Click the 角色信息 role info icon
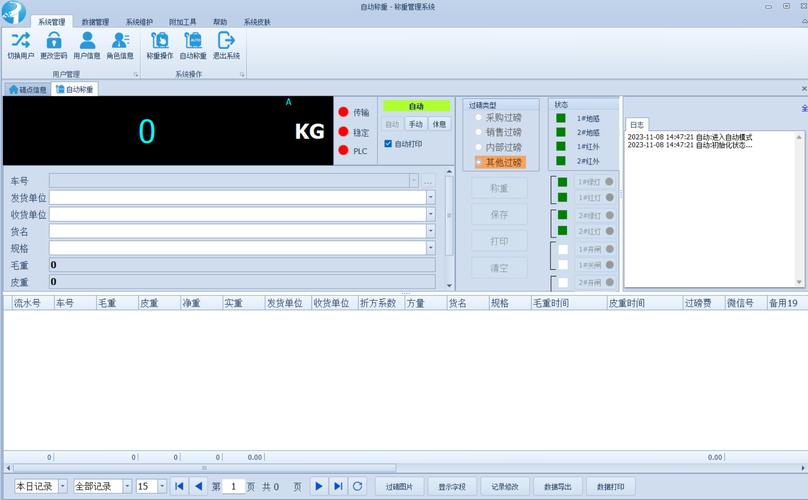808x500 pixels. (x=120, y=41)
